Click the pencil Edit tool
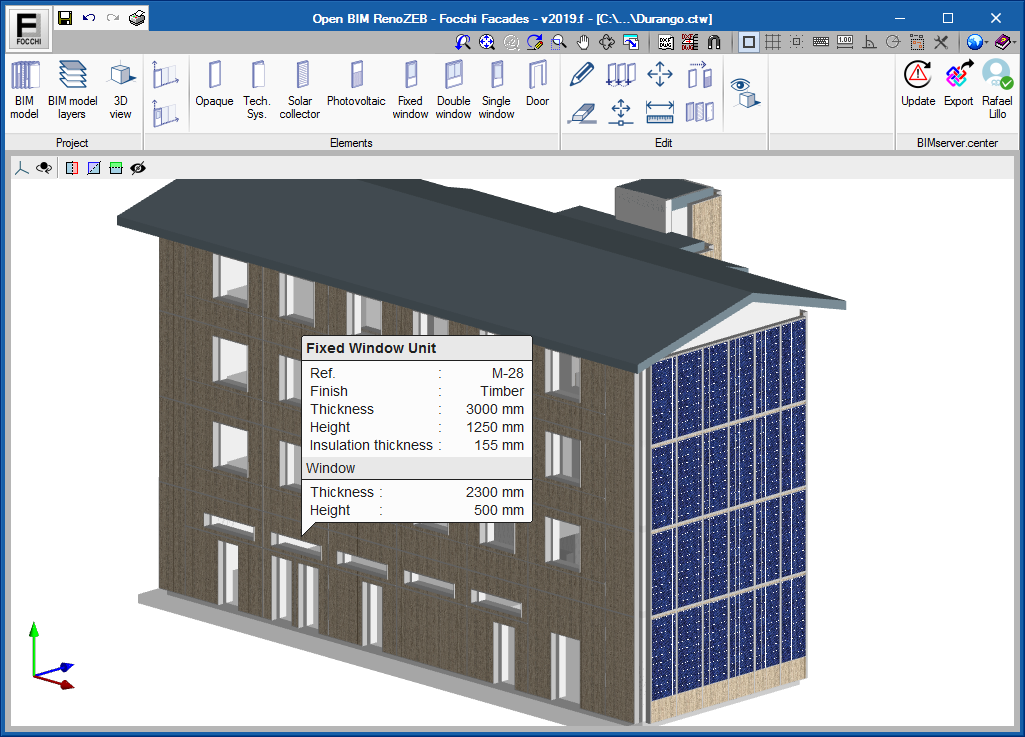 [x=581, y=75]
